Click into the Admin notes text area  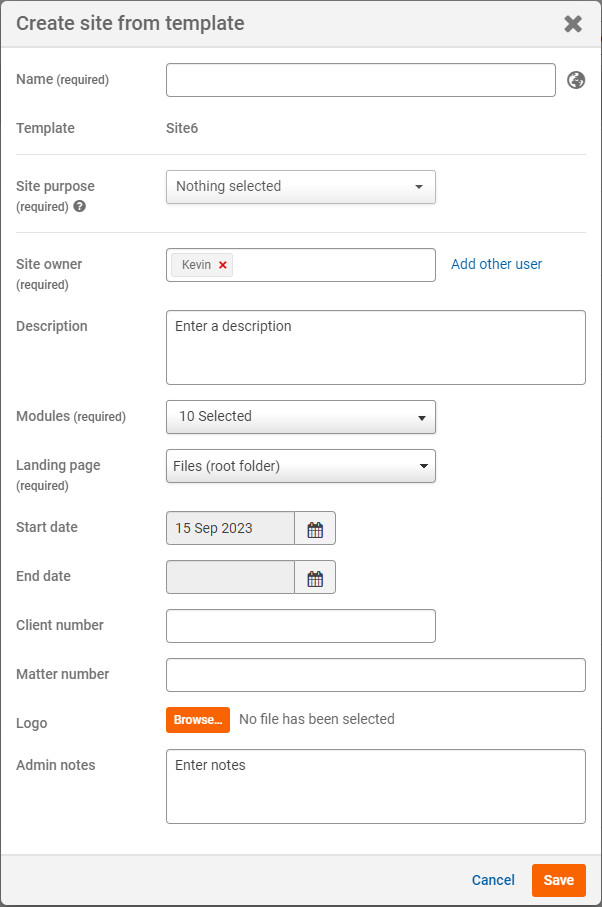pos(375,787)
